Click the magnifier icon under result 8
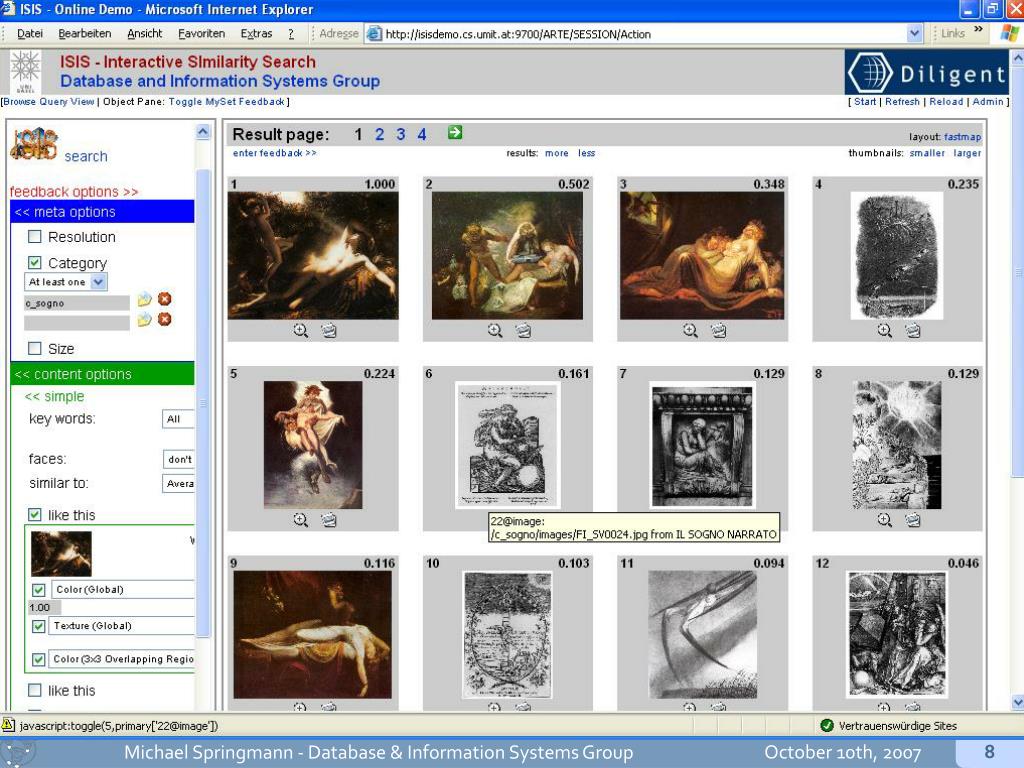The image size is (1024, 768). [x=884, y=520]
